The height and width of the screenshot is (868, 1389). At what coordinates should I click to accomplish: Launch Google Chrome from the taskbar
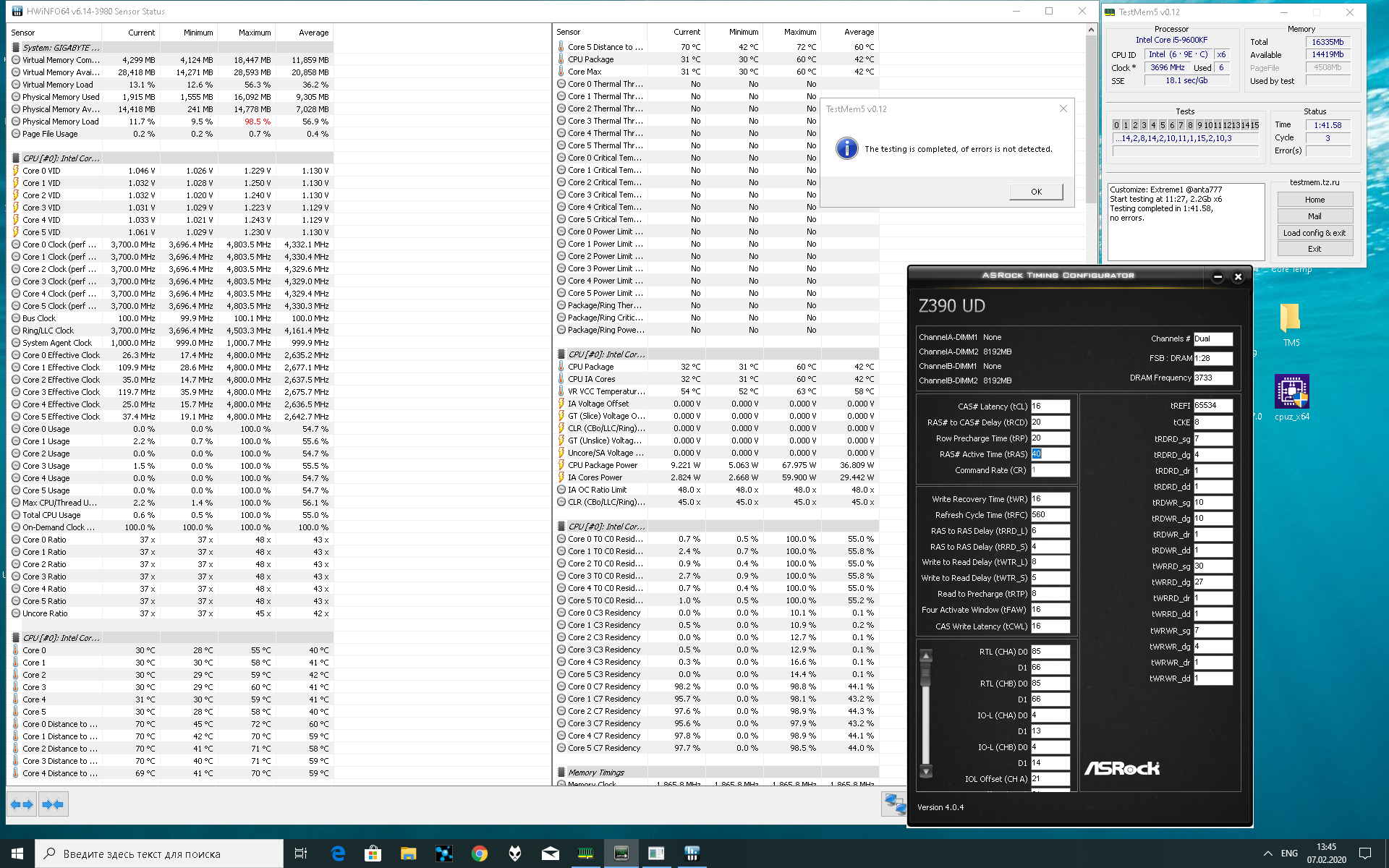[x=479, y=854]
